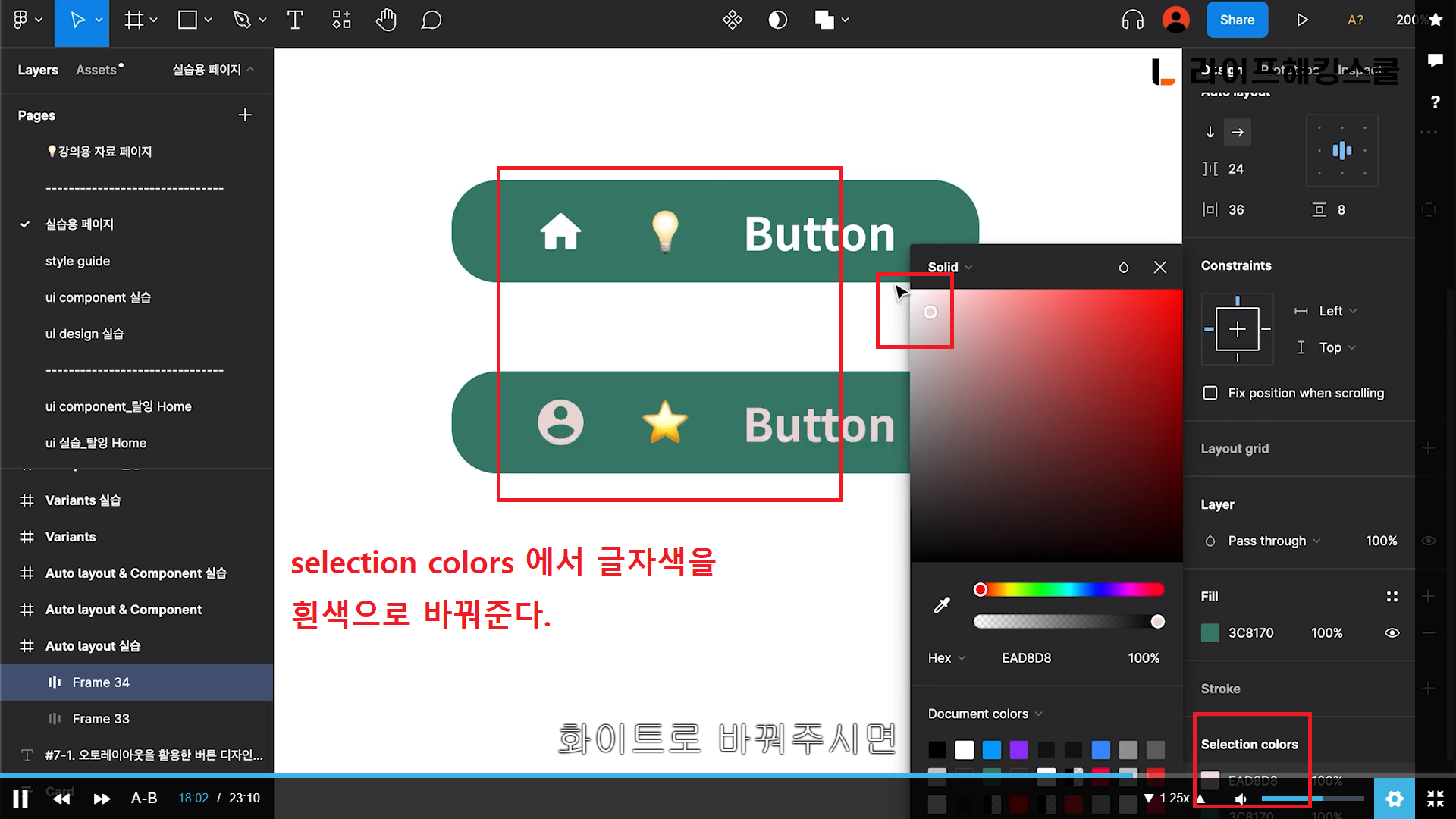The height and width of the screenshot is (819, 1456).
Task: Click the Resources components icon
Action: pos(341,20)
